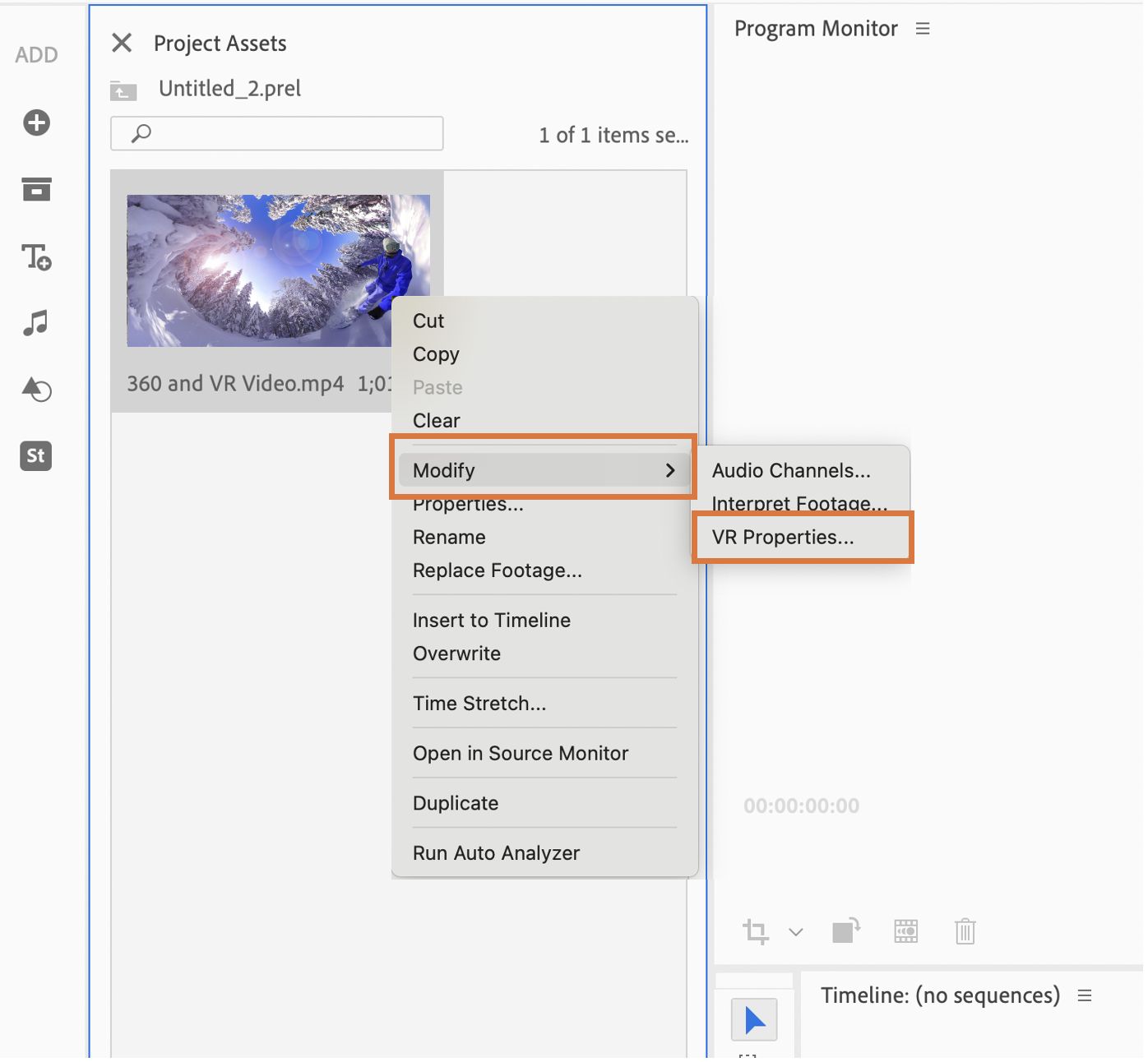Viewport: 1148px width, 1062px height.
Task: Expand the Crop tool dropdown arrow
Action: coord(795,932)
